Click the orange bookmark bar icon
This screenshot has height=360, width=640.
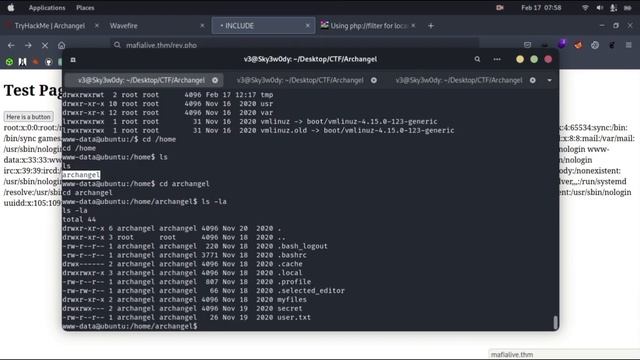36,62
